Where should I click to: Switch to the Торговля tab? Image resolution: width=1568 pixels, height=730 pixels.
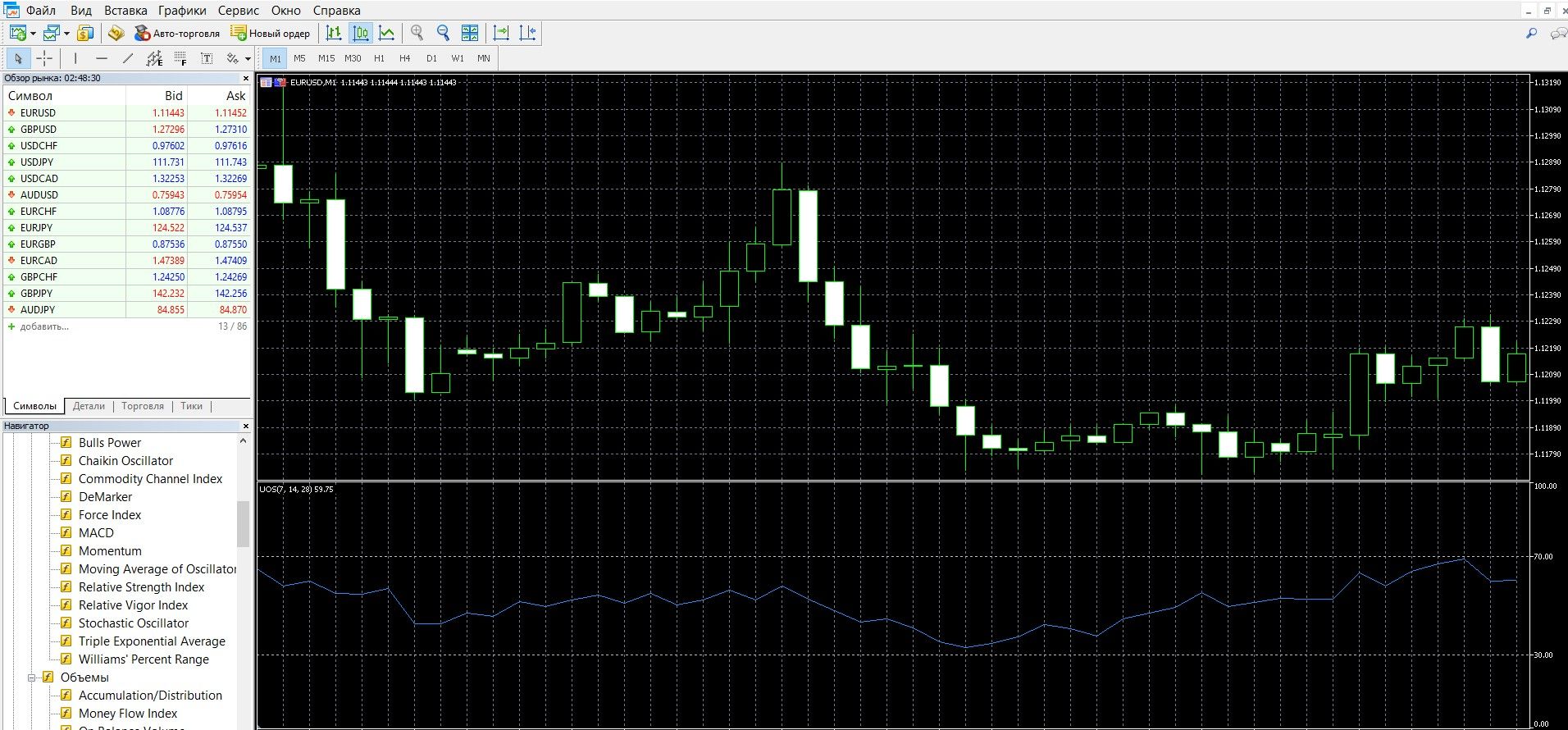click(x=143, y=406)
